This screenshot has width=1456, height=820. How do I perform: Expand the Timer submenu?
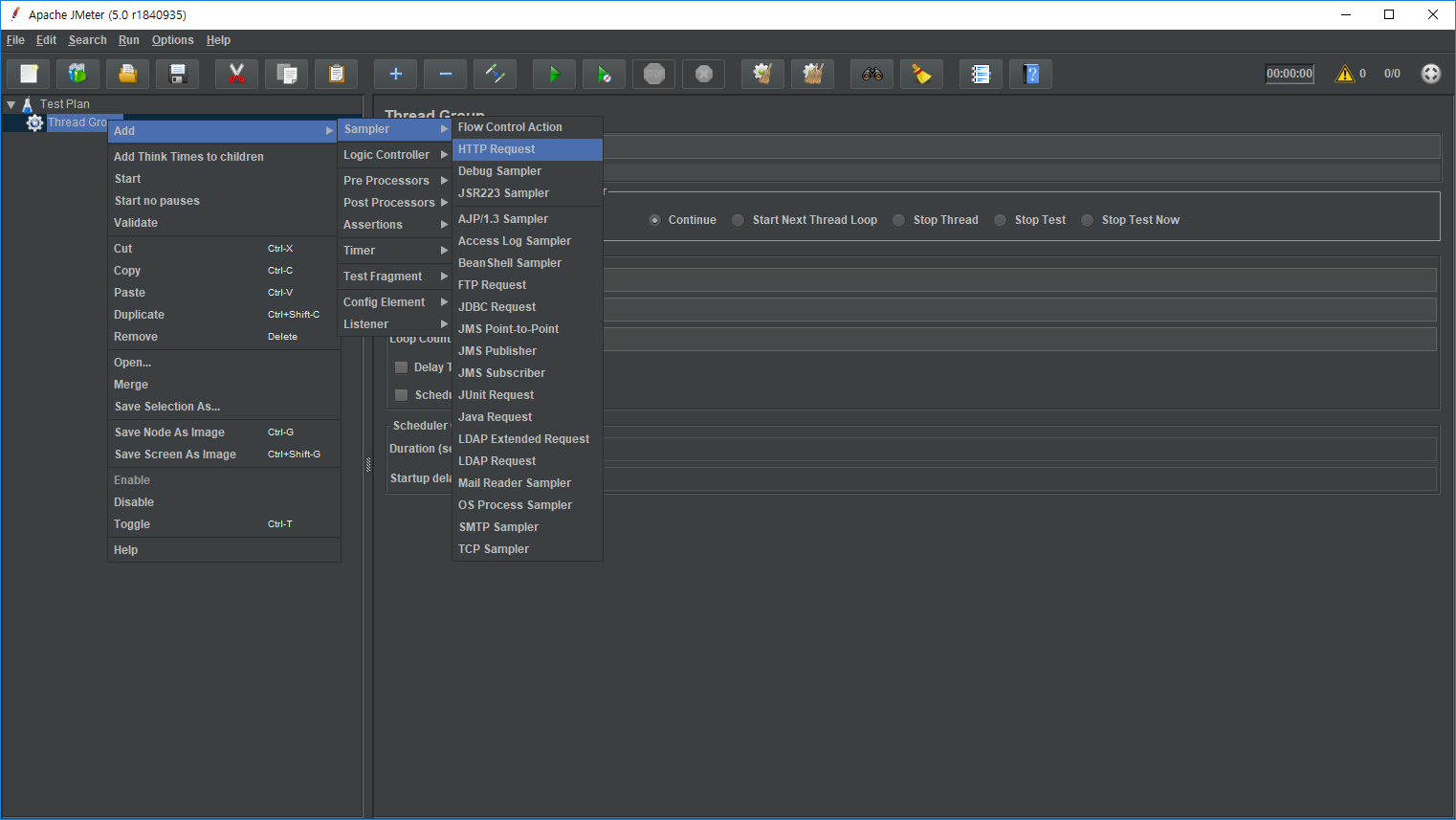tap(395, 251)
